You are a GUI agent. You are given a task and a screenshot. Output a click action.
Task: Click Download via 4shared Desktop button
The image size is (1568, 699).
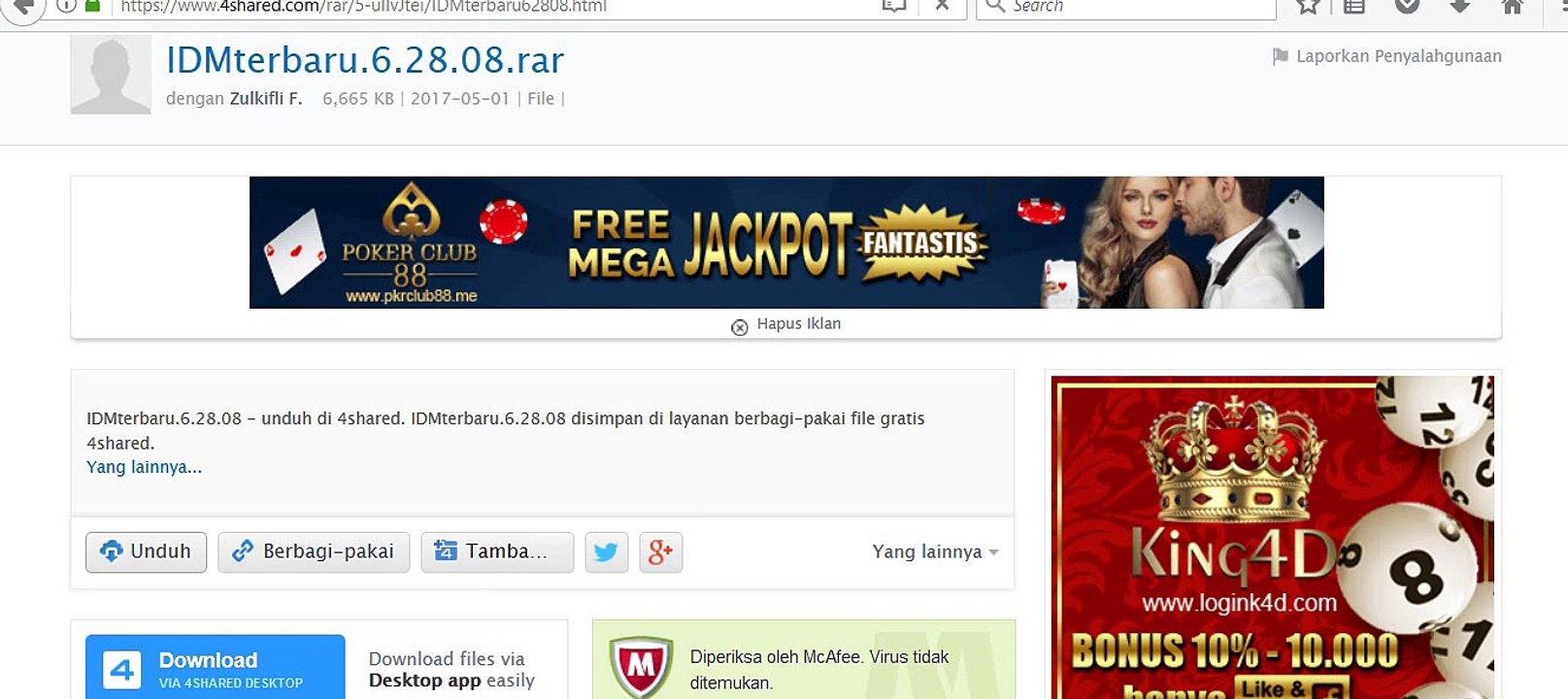tap(216, 667)
